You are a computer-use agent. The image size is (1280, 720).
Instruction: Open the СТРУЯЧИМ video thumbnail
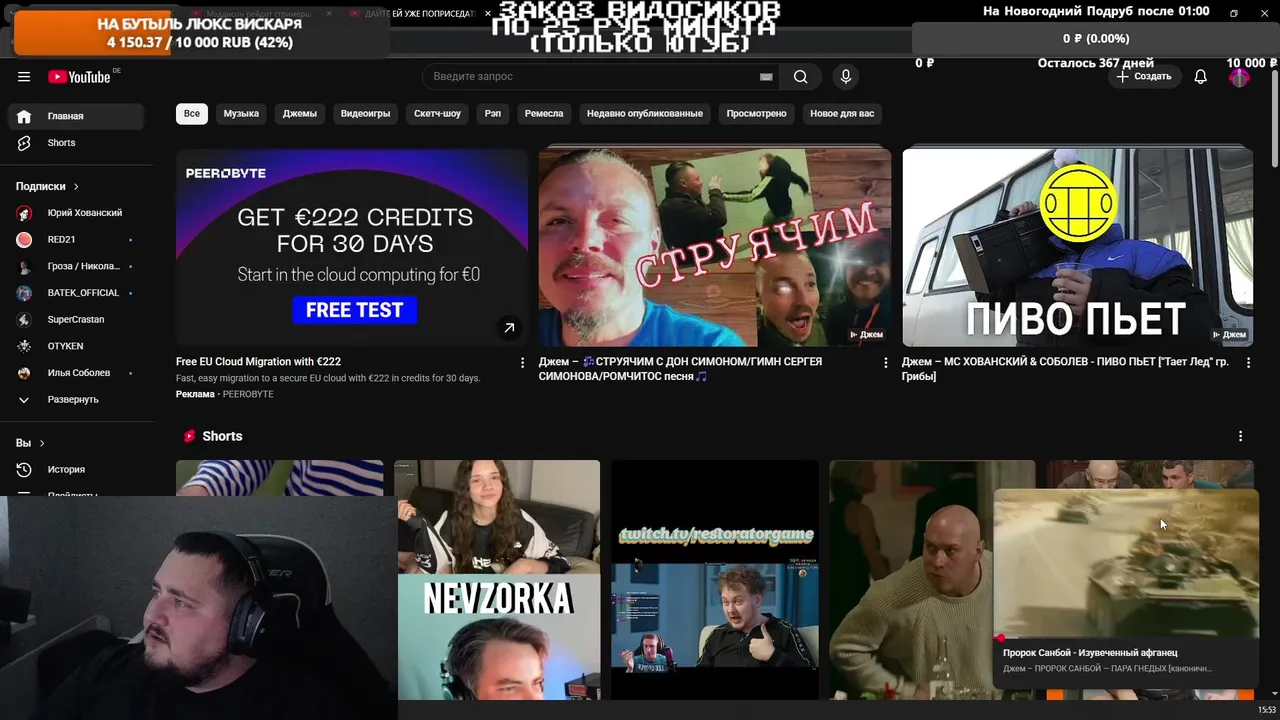pyautogui.click(x=714, y=247)
